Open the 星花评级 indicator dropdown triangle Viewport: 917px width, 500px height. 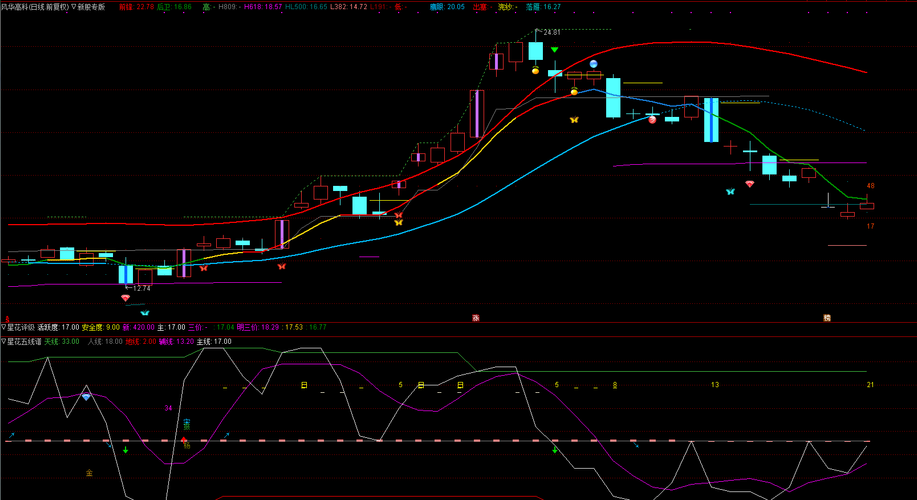point(4,327)
